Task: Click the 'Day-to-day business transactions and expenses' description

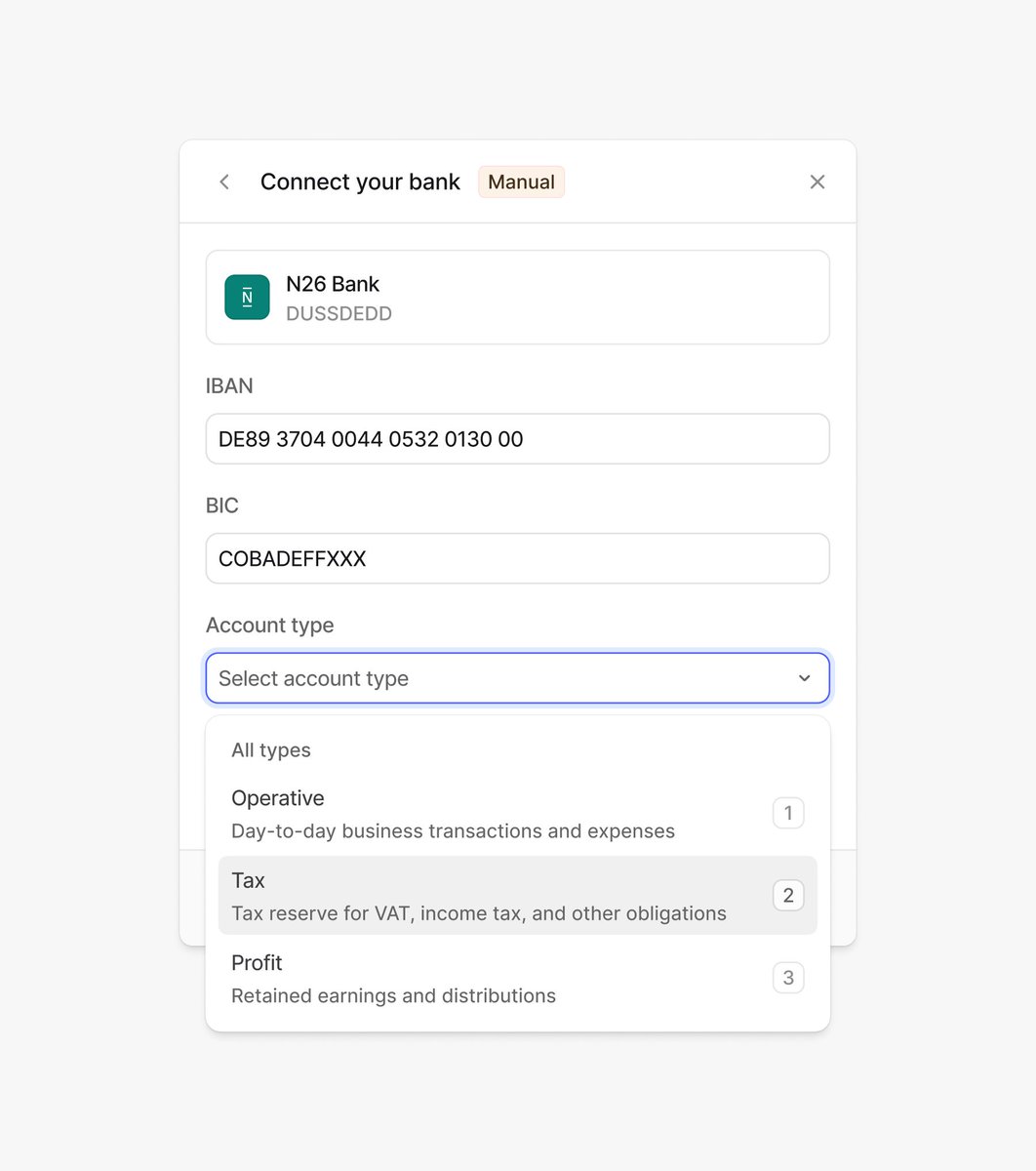Action: pos(453,831)
